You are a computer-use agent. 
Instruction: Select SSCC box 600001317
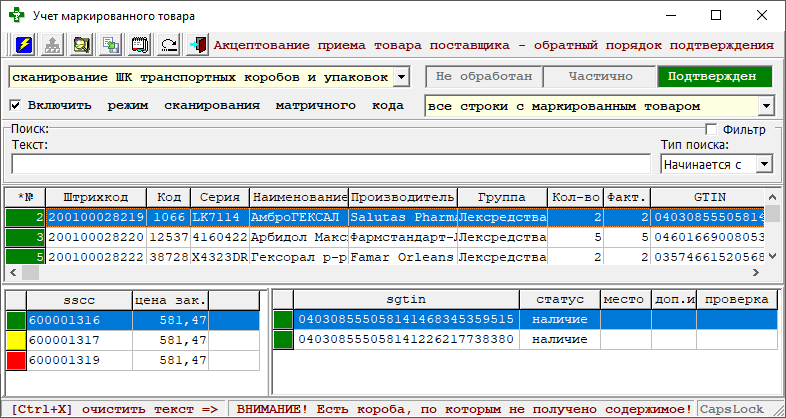(x=79, y=340)
